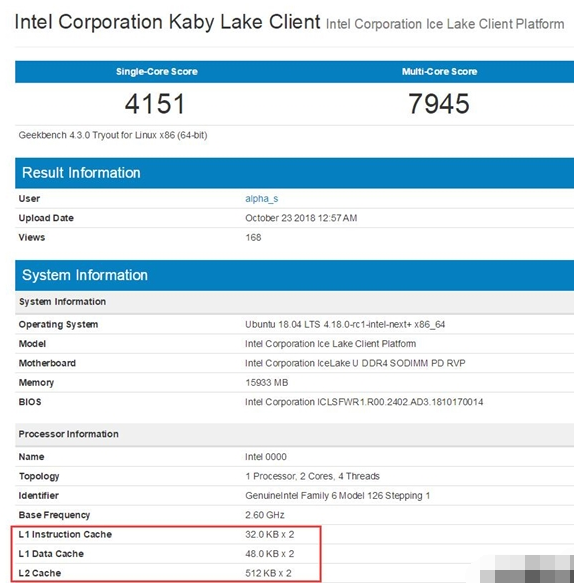The image size is (574, 583).
Task: Click the Result Information section header
Action: click(294, 173)
